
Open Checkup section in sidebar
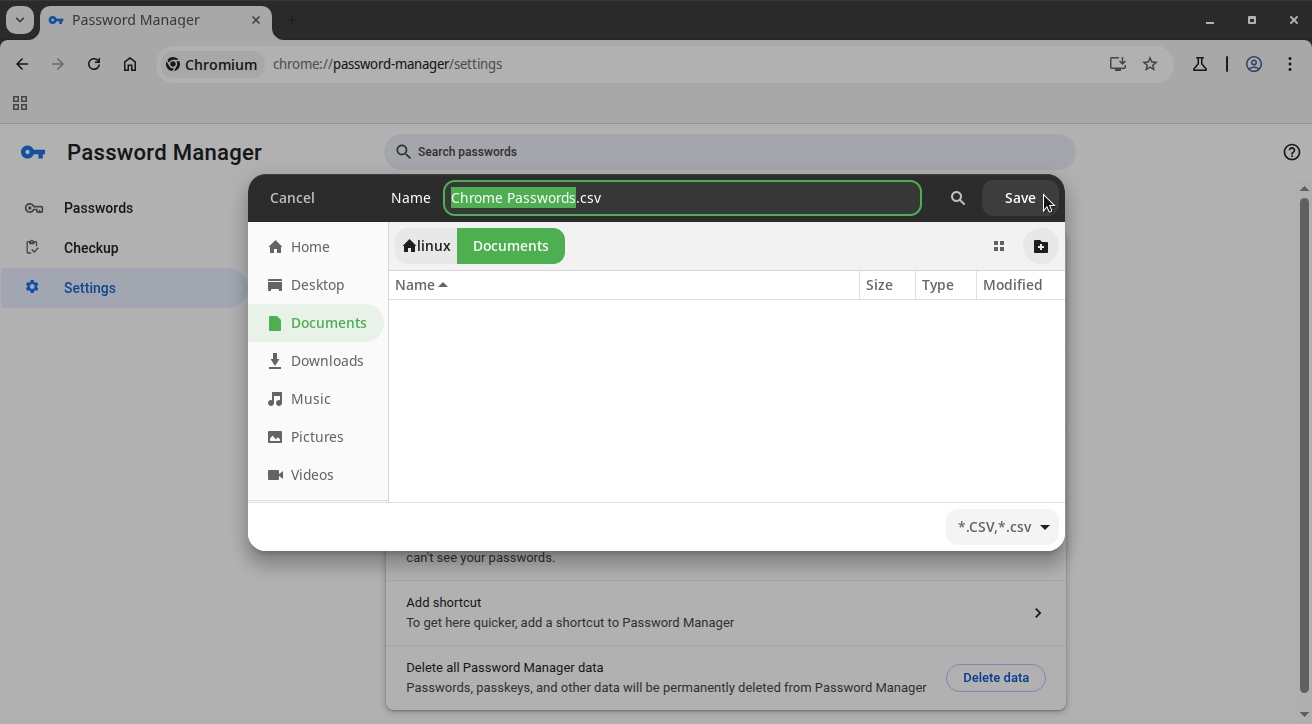click(x=123, y=248)
